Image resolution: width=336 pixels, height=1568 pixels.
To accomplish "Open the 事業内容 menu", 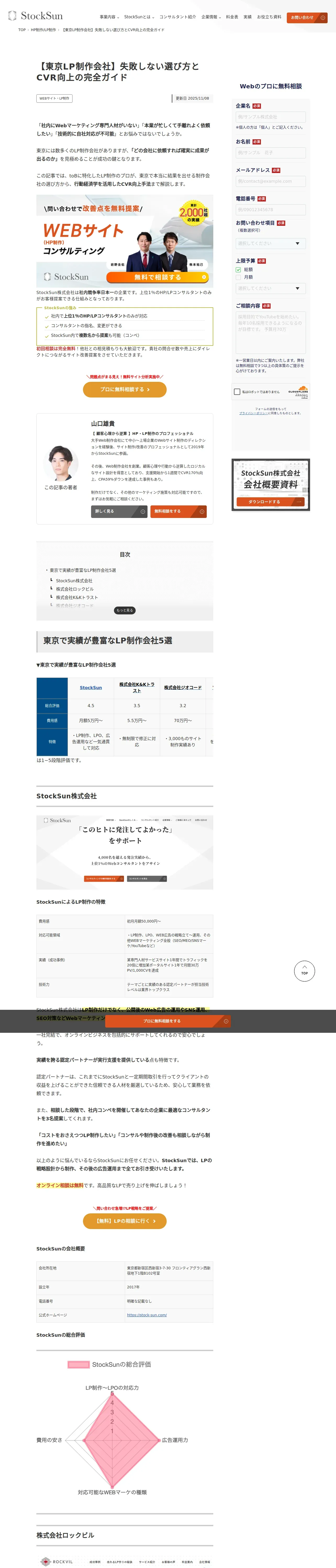I will coord(109,17).
